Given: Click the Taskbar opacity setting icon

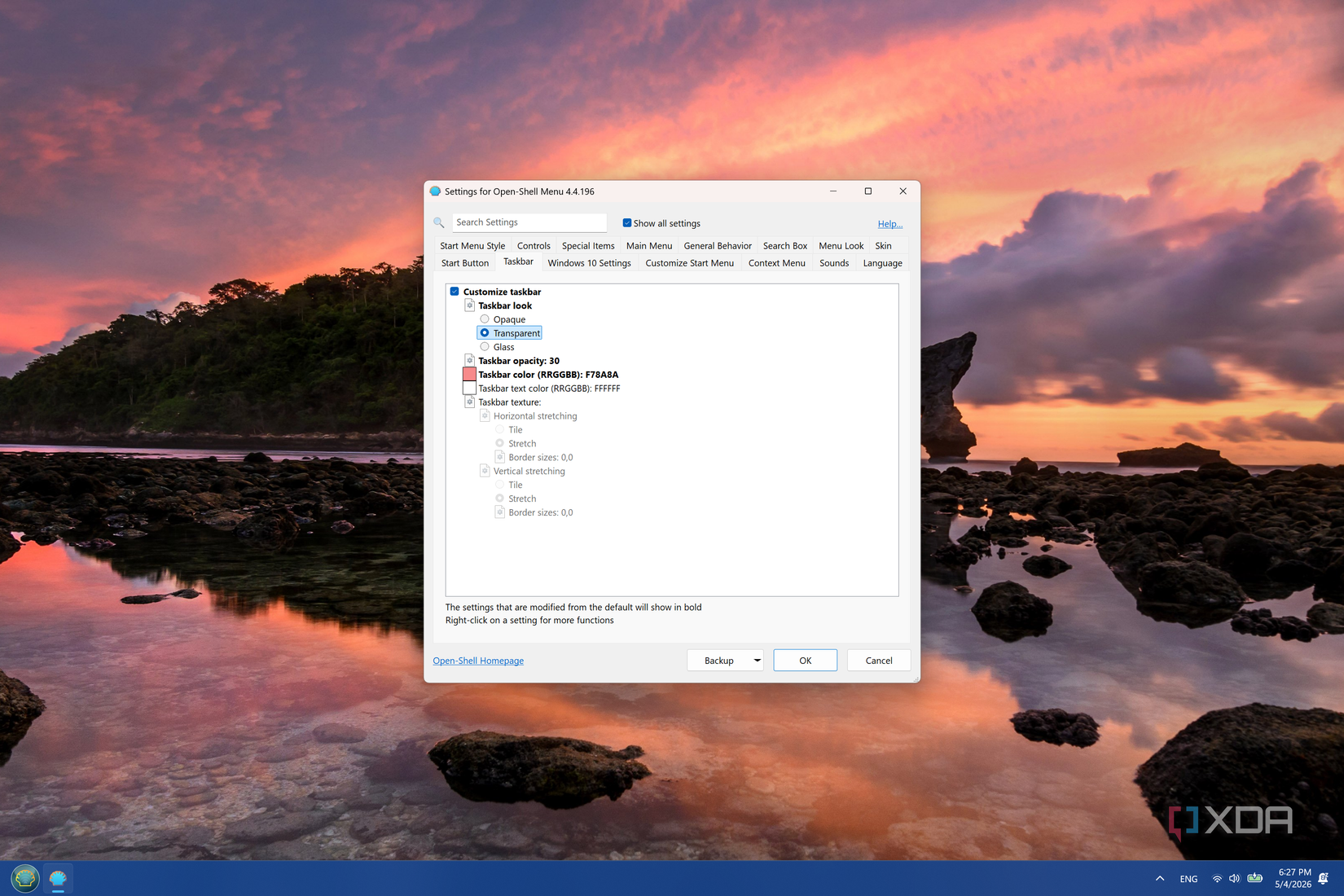Looking at the screenshot, I should (470, 360).
